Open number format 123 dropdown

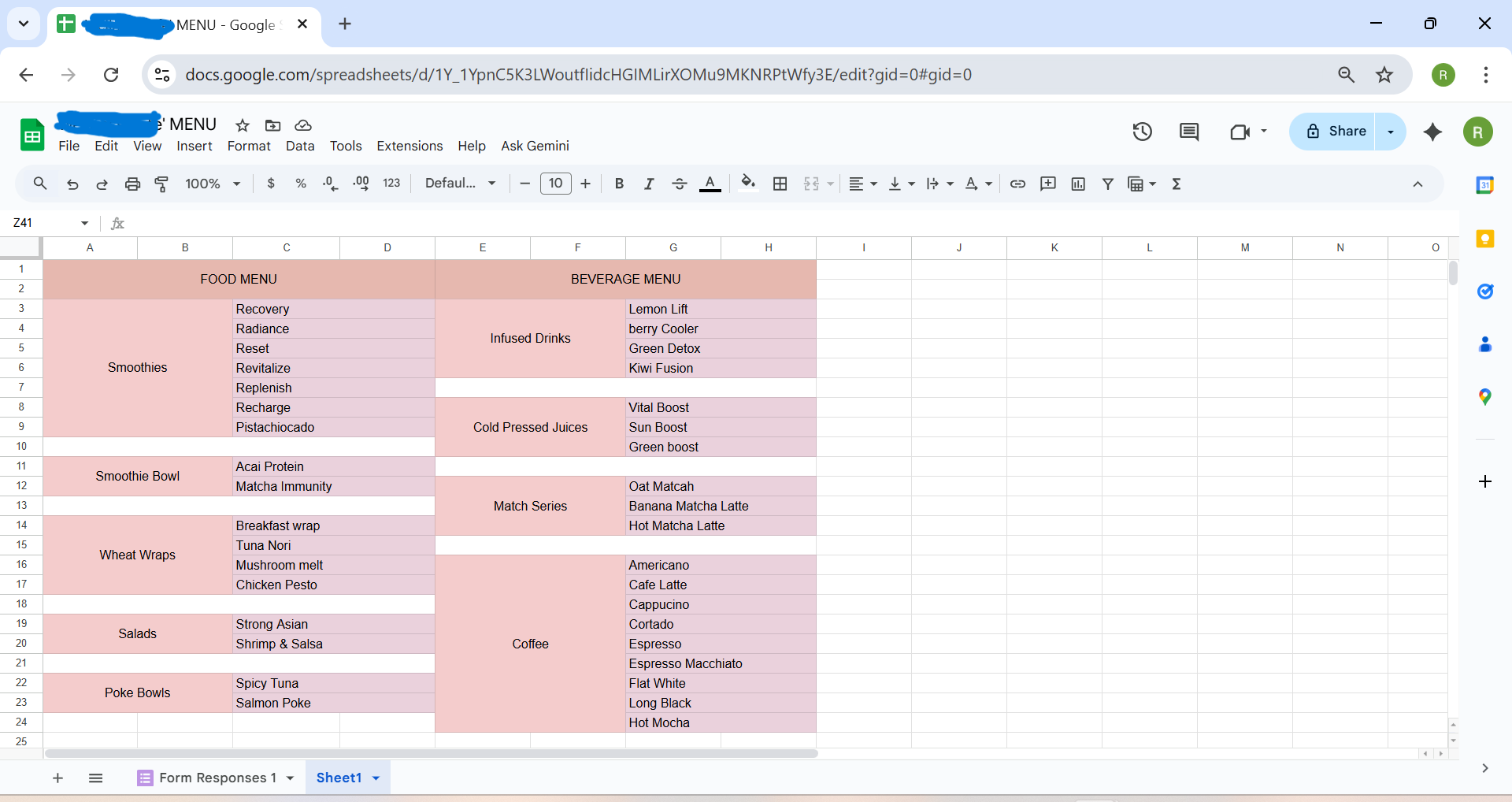pos(391,184)
